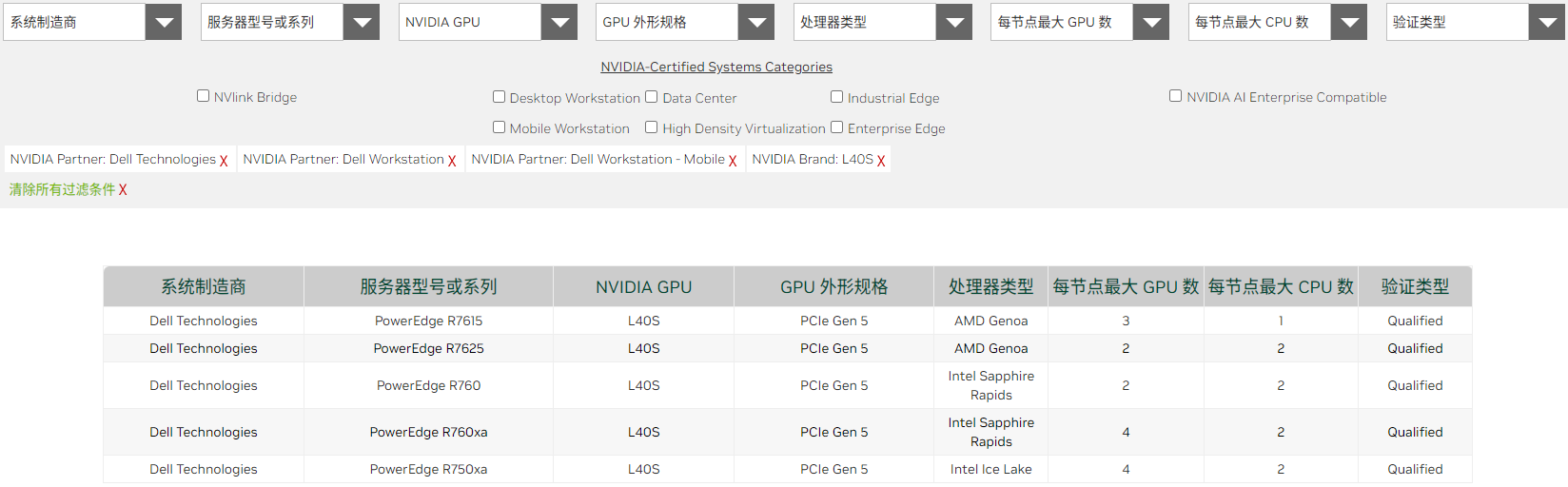Click Intel Sapphire Rapids in R760xa row

click(x=991, y=432)
